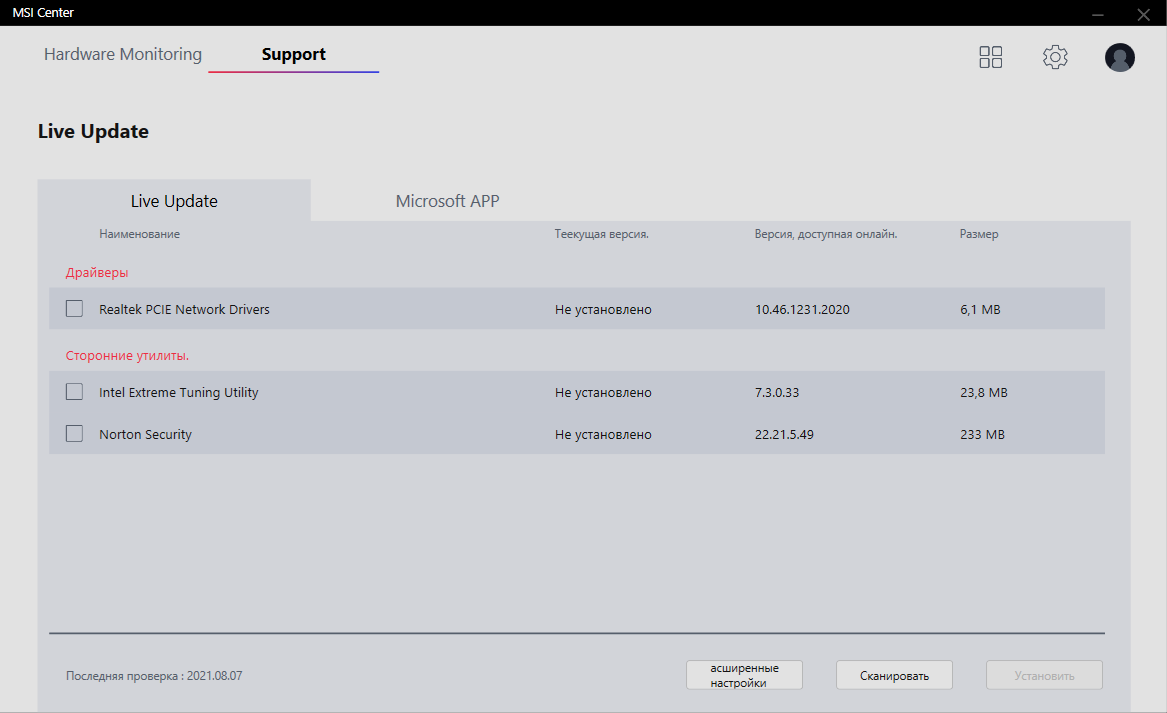
Task: Click the Версия, доступная онлайн column header
Action: click(826, 234)
